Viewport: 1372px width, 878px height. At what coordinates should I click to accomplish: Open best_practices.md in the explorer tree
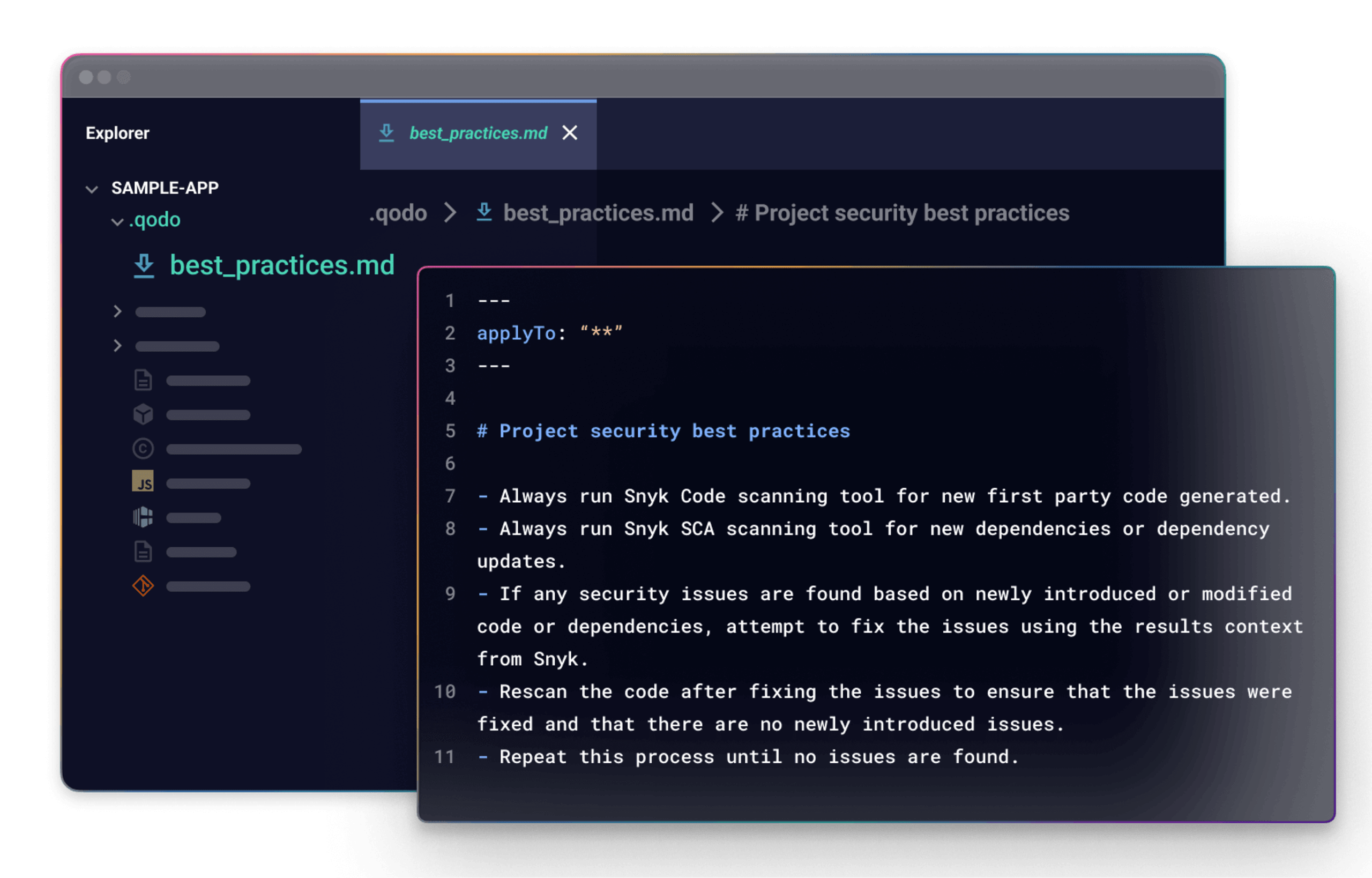click(x=281, y=266)
